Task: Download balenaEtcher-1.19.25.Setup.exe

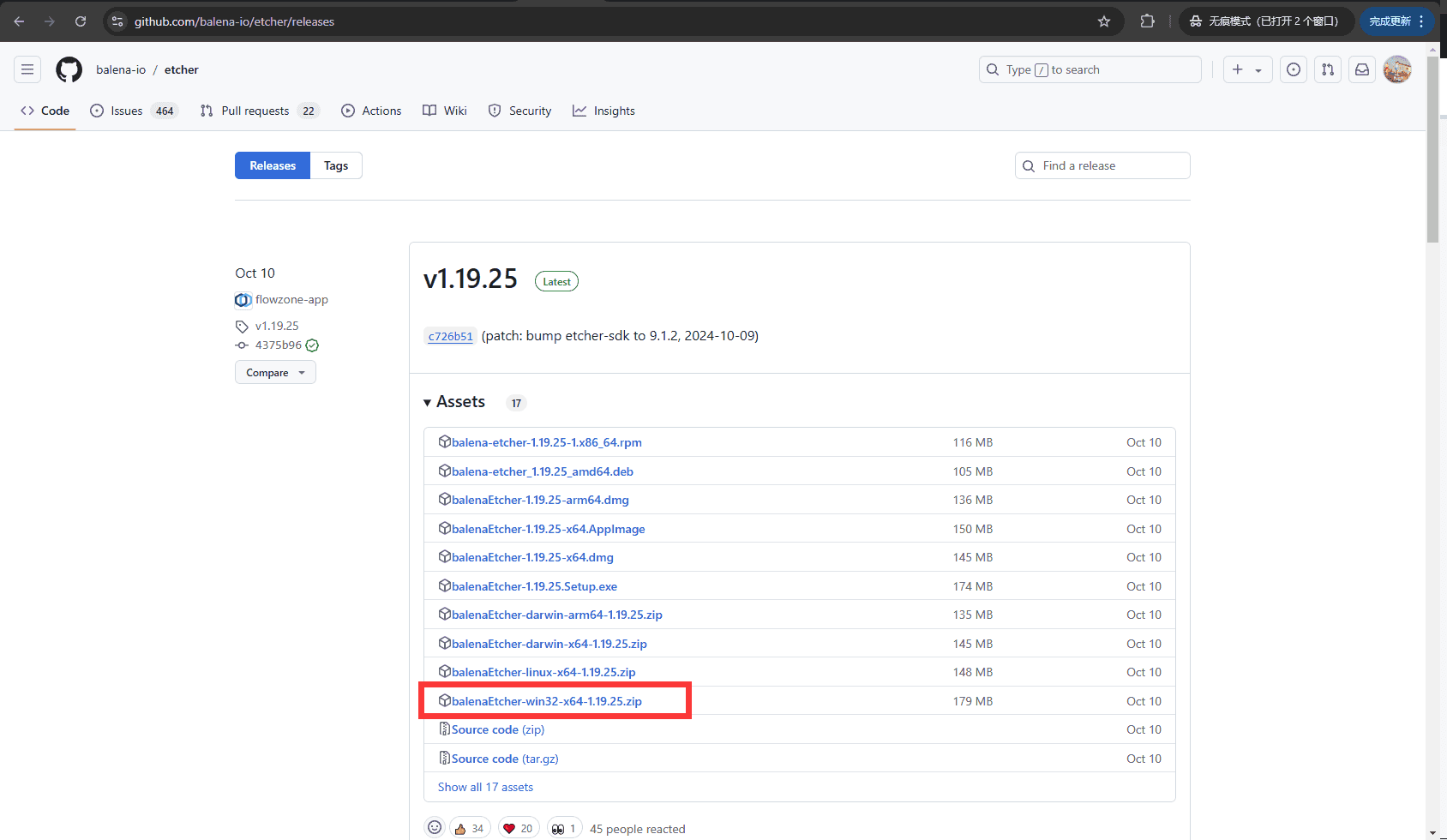Action: click(534, 586)
